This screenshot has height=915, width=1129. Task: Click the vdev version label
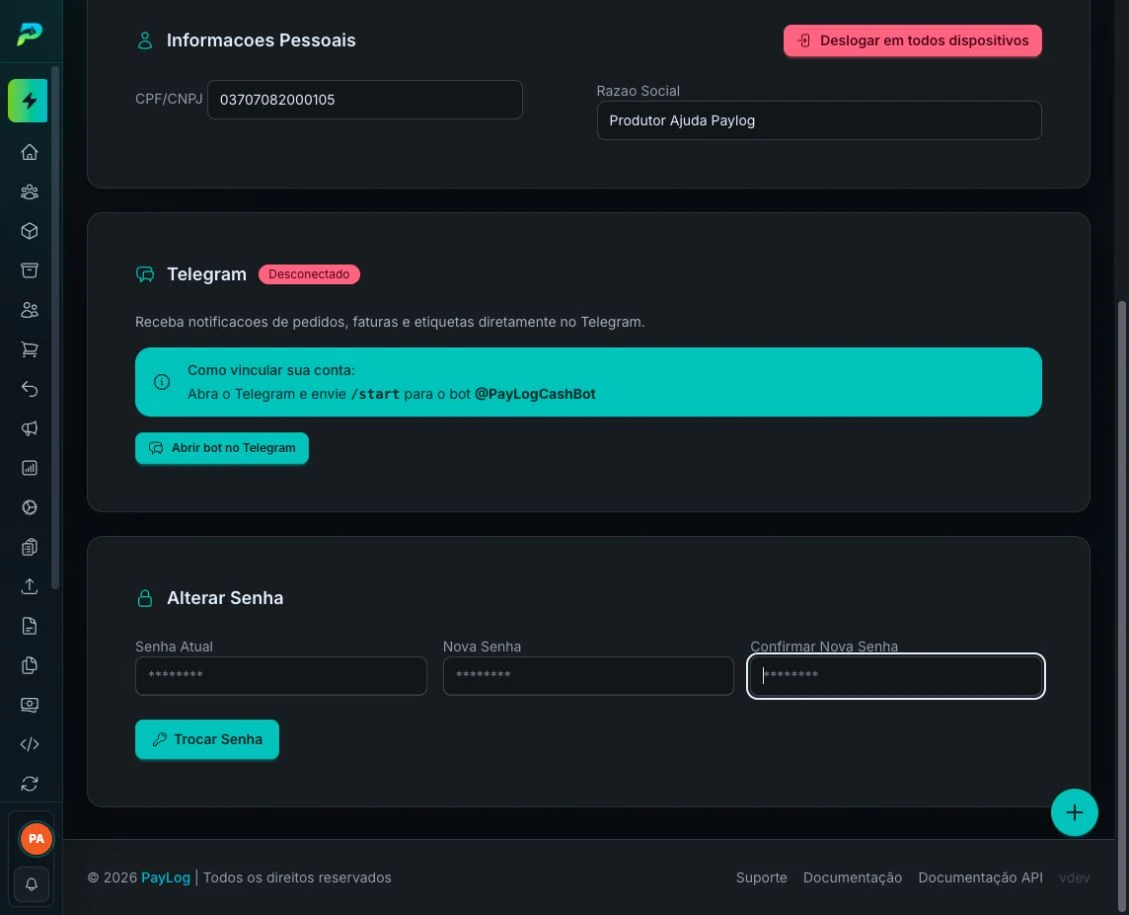click(1074, 878)
